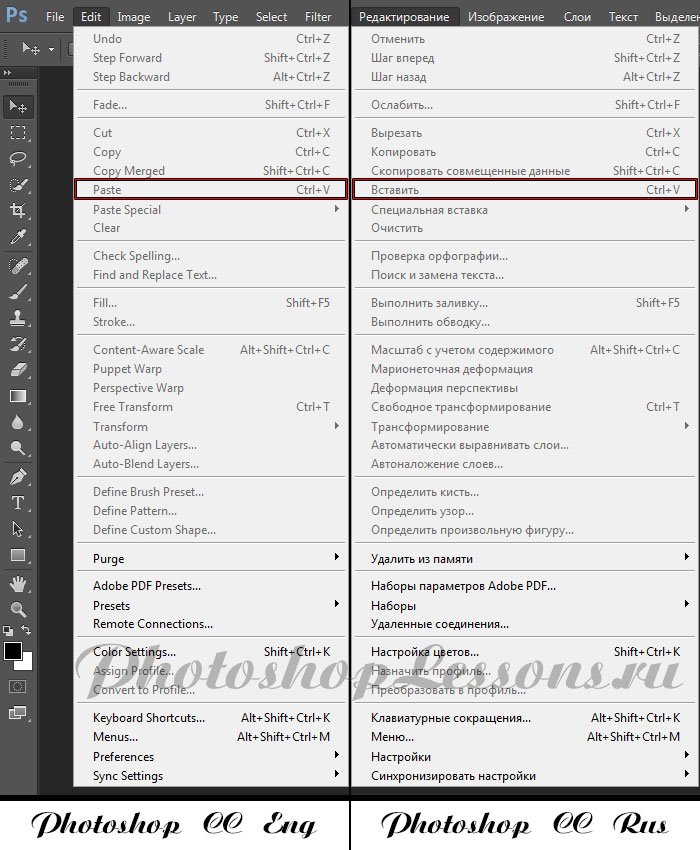Select the Pen tool
This screenshot has height=850, width=700.
18,477
